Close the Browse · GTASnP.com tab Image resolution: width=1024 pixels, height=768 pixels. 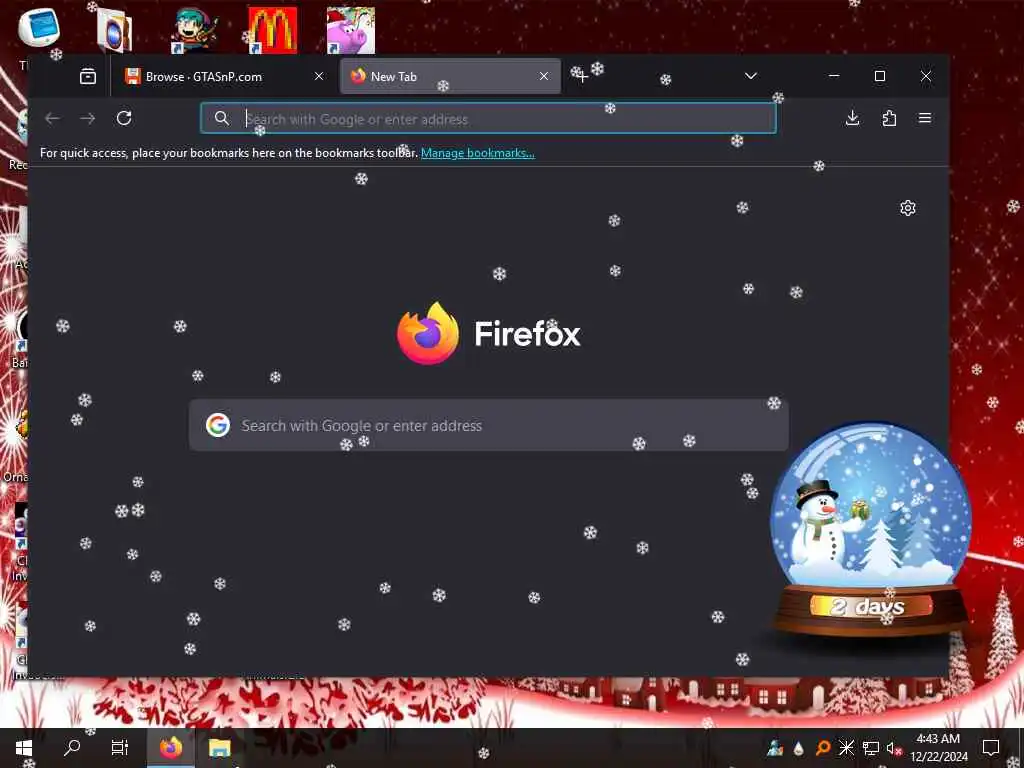(319, 76)
